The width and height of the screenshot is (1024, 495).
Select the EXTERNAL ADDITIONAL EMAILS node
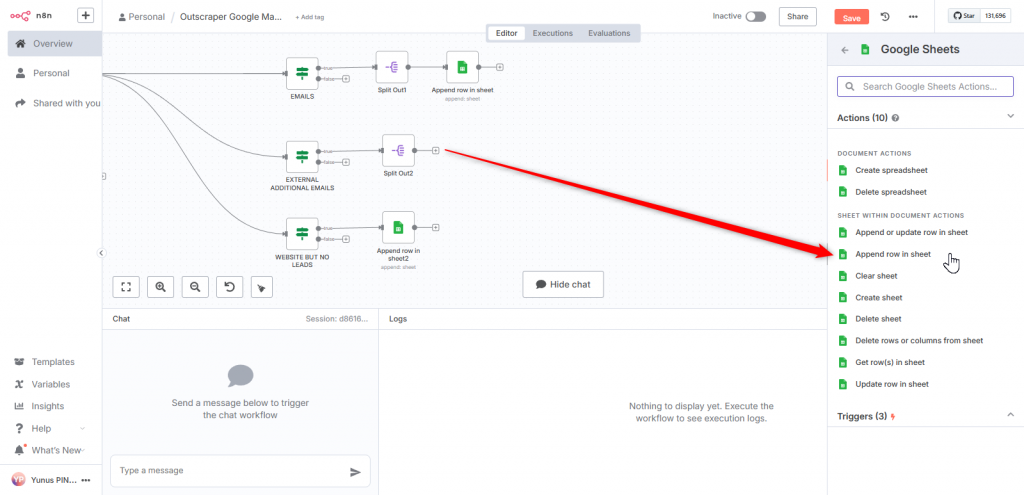pyautogui.click(x=302, y=157)
